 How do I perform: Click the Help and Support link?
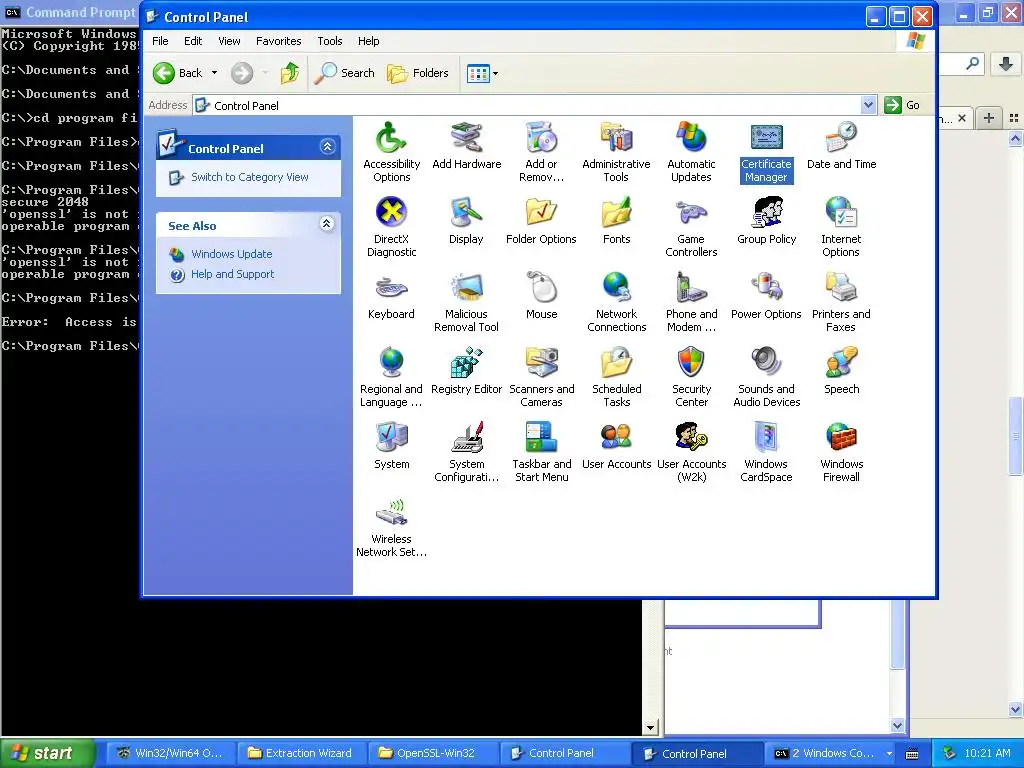[x=232, y=274]
